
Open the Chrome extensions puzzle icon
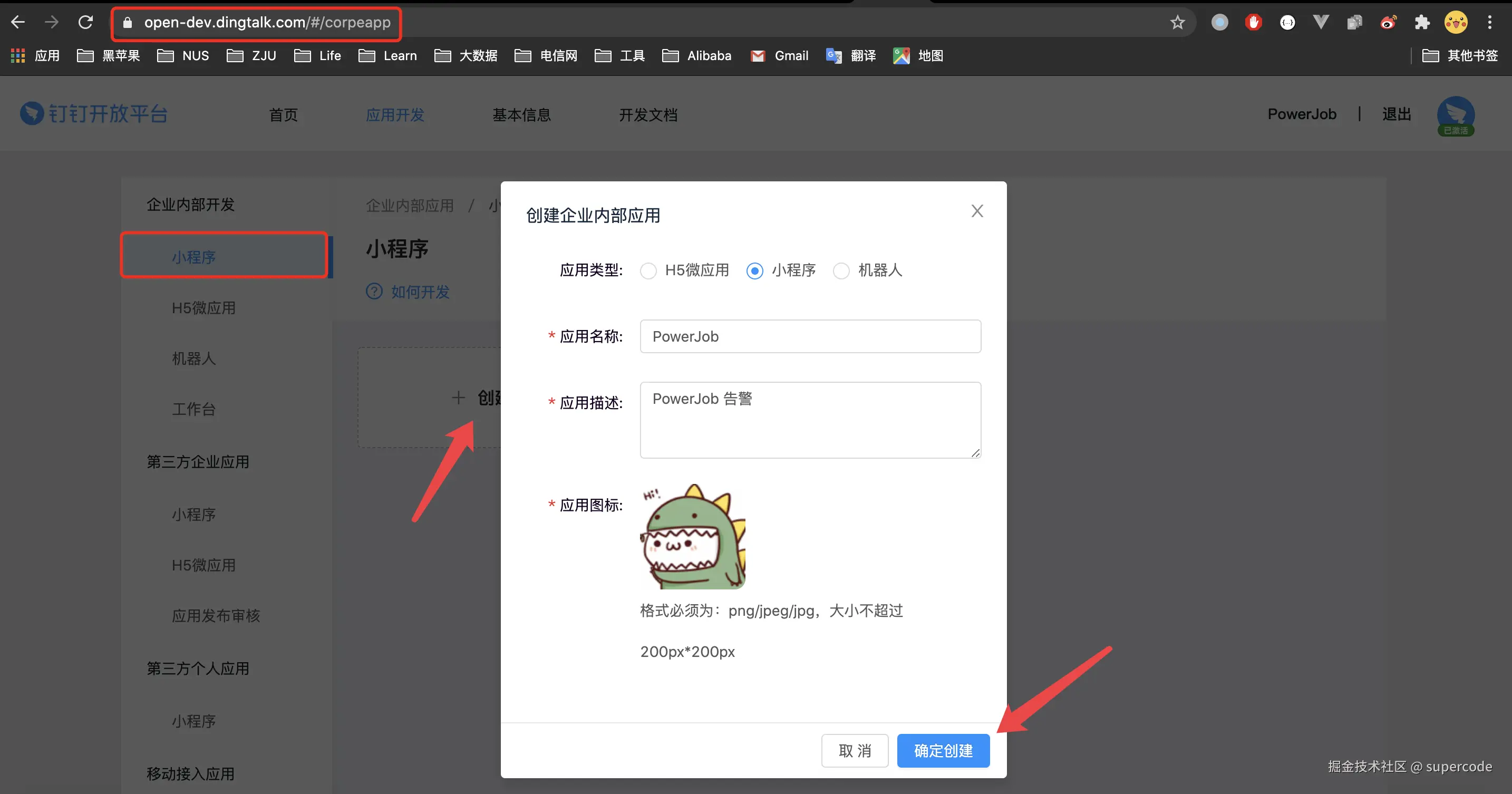[1422, 22]
